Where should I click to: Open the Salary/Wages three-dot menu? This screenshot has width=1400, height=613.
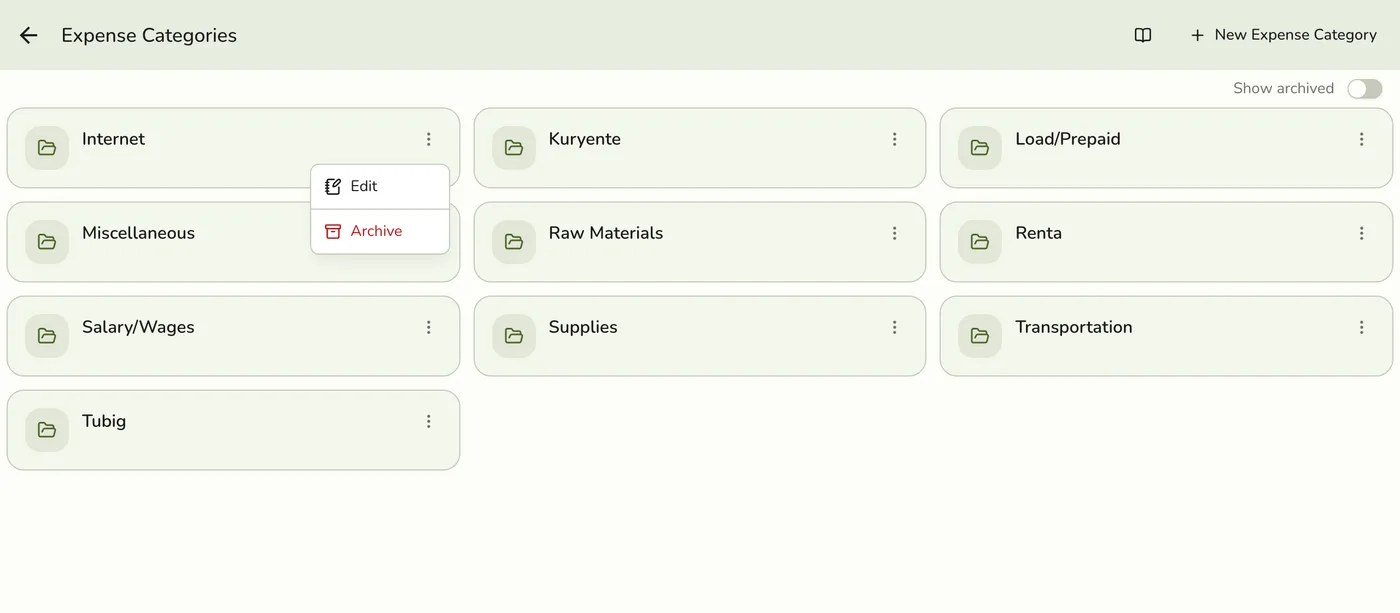[x=428, y=327]
